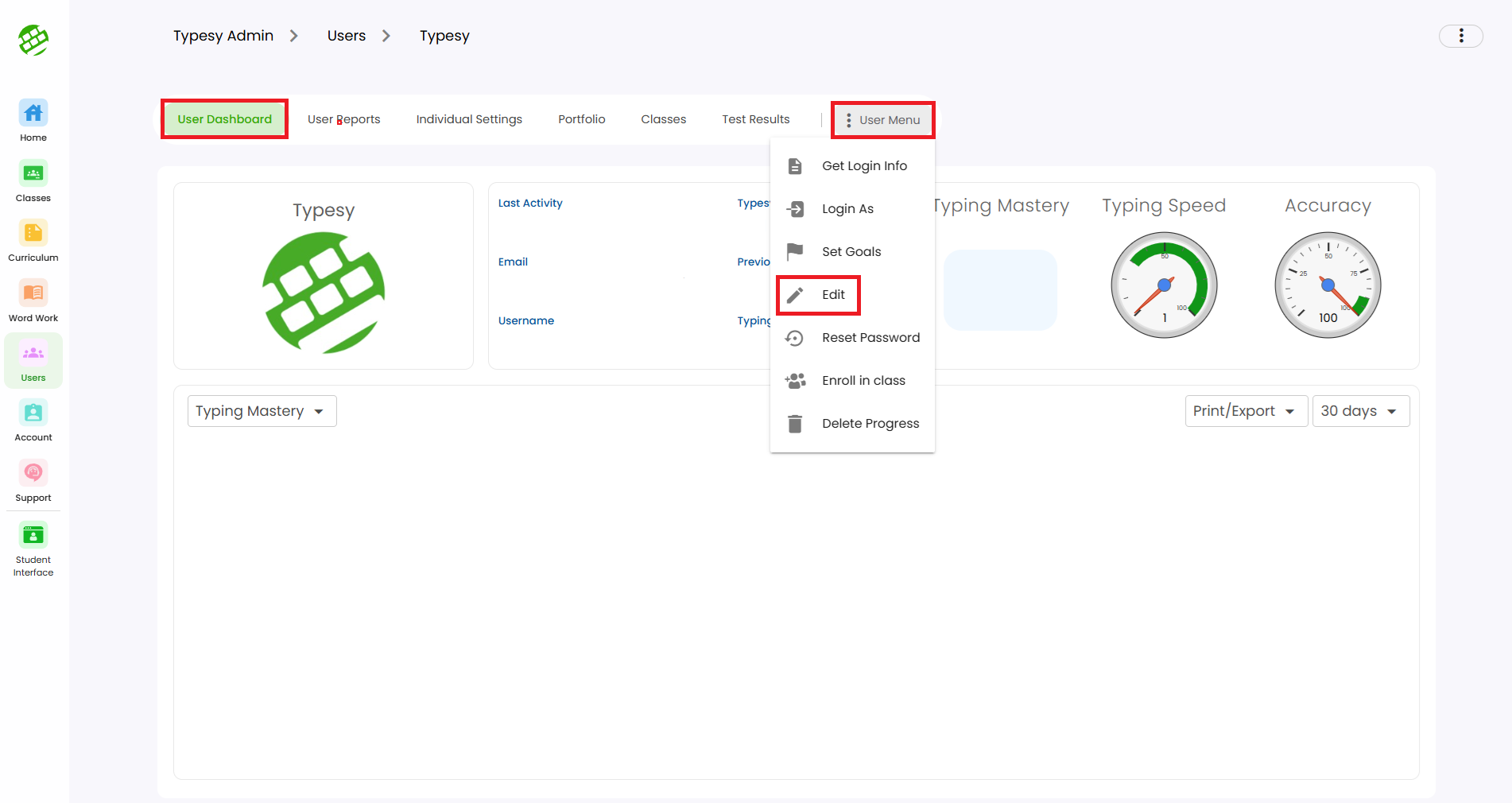Click the Typing Speed gauge
The height and width of the screenshot is (803, 1512).
1164,285
